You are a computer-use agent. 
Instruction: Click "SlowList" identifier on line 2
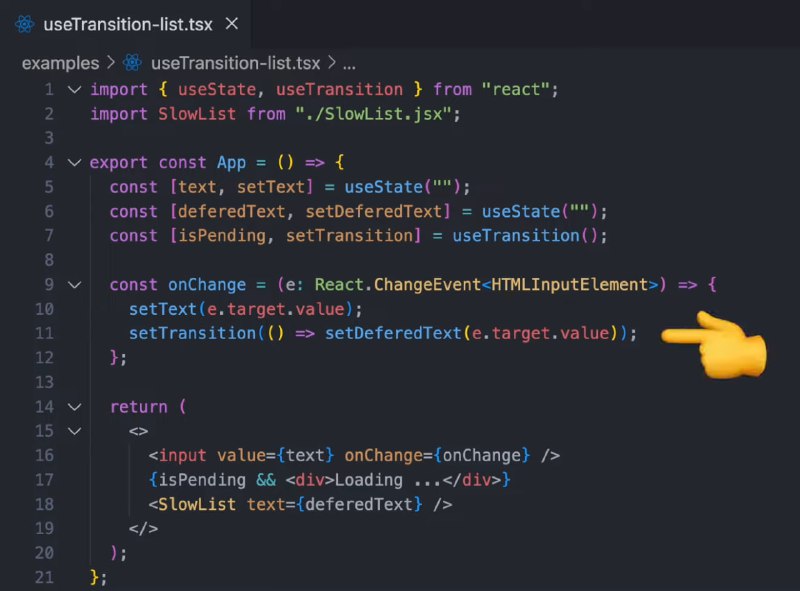197,114
